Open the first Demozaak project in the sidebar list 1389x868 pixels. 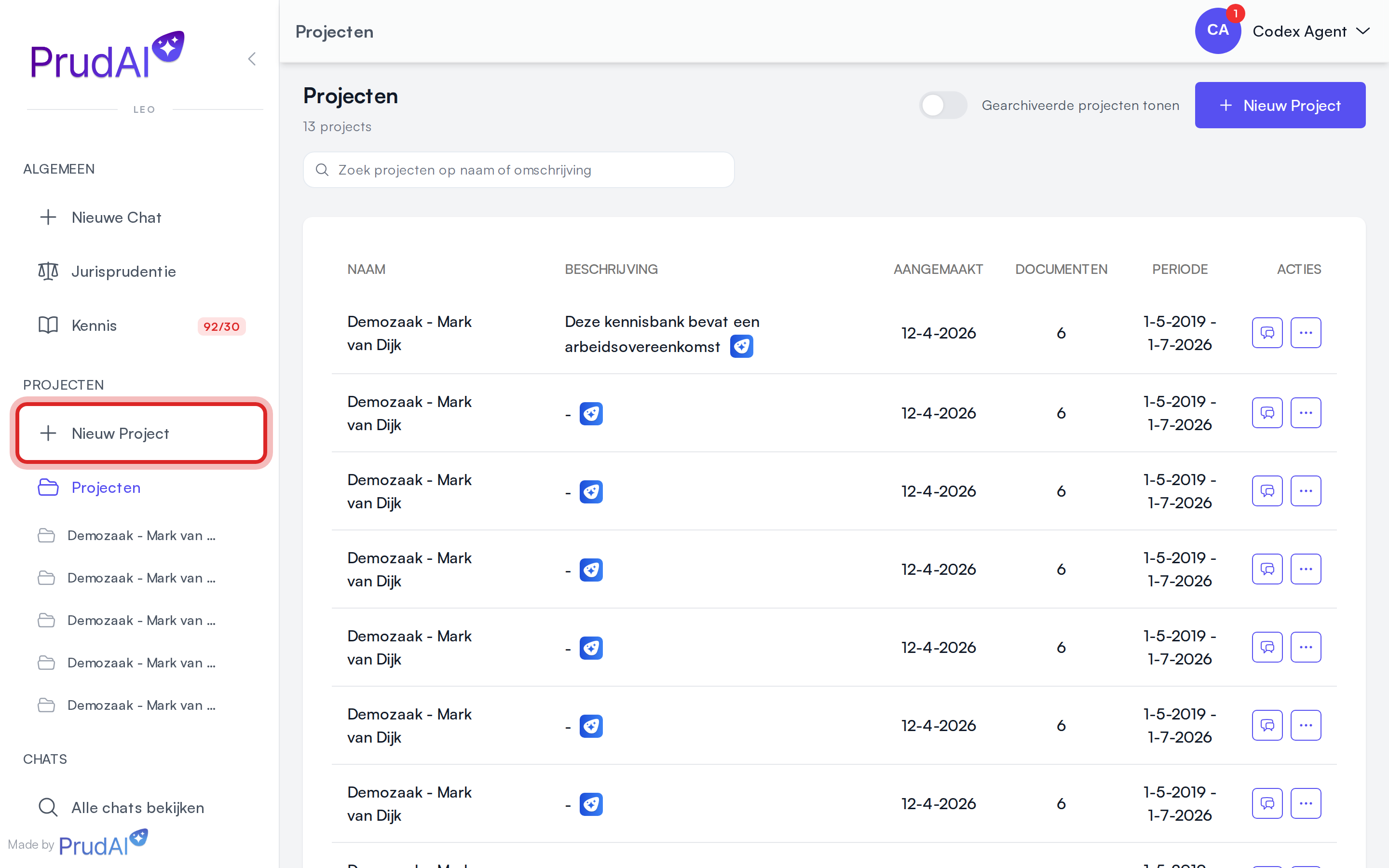point(141,536)
